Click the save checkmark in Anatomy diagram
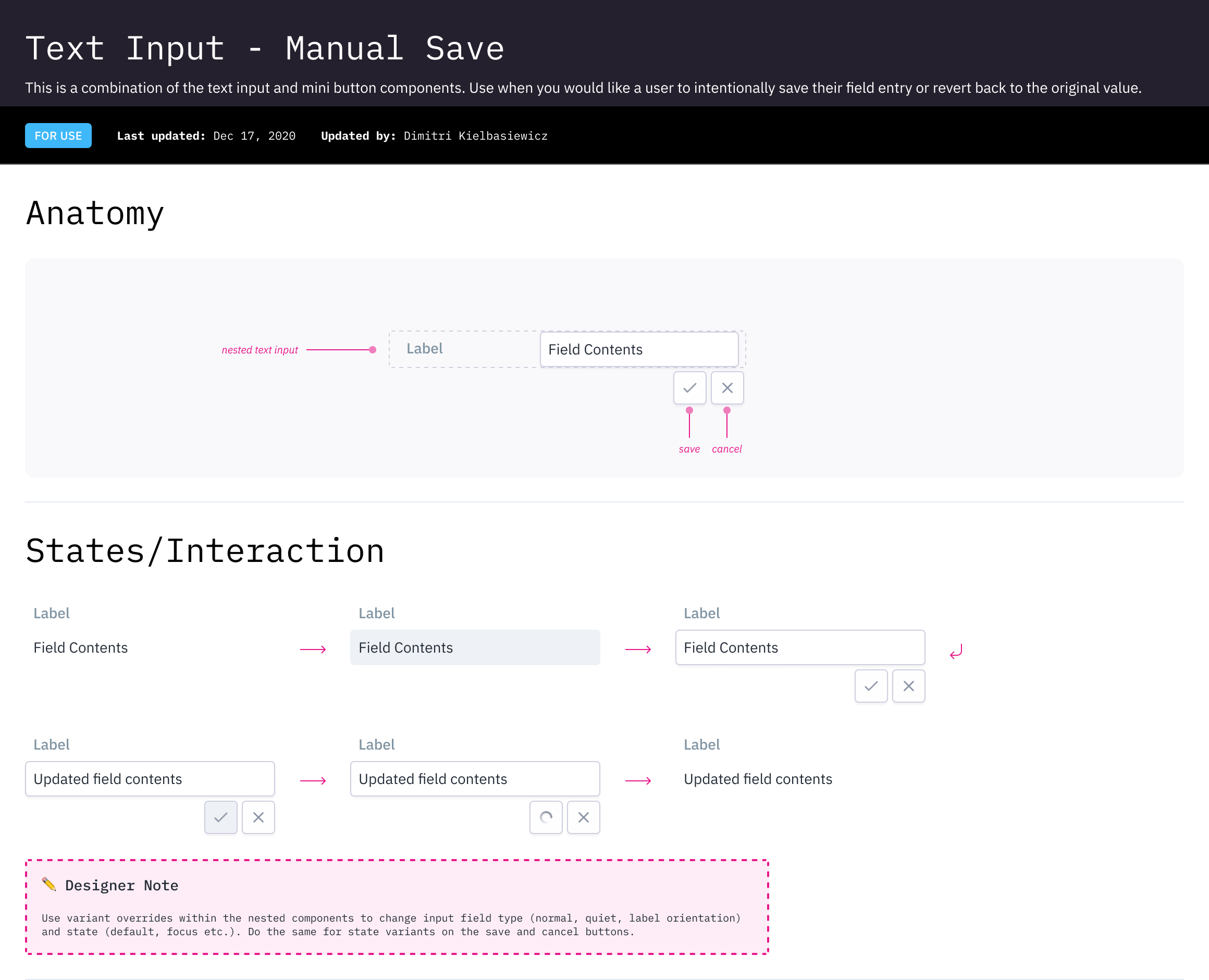1209x980 pixels. tap(689, 388)
